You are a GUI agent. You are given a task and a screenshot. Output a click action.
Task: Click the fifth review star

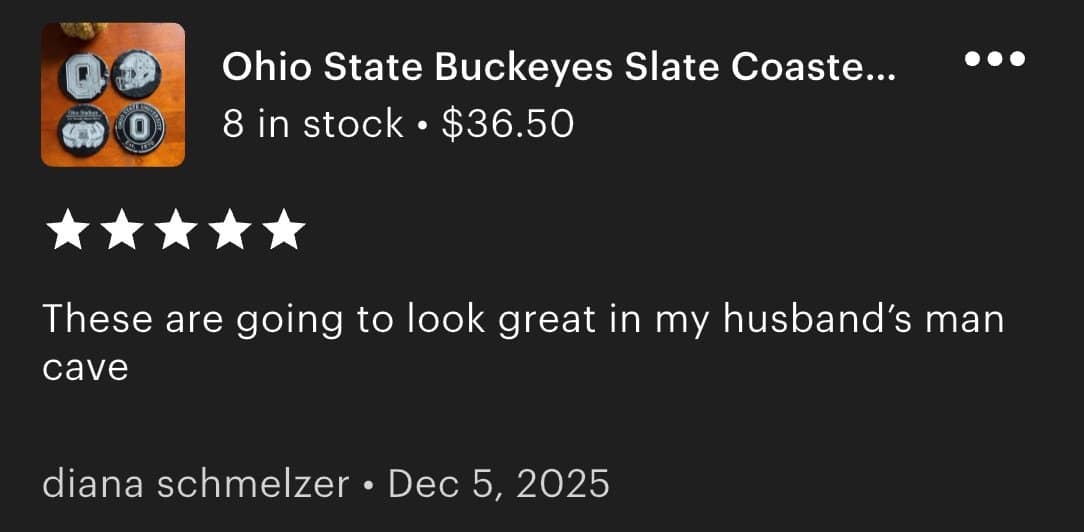tap(286, 231)
